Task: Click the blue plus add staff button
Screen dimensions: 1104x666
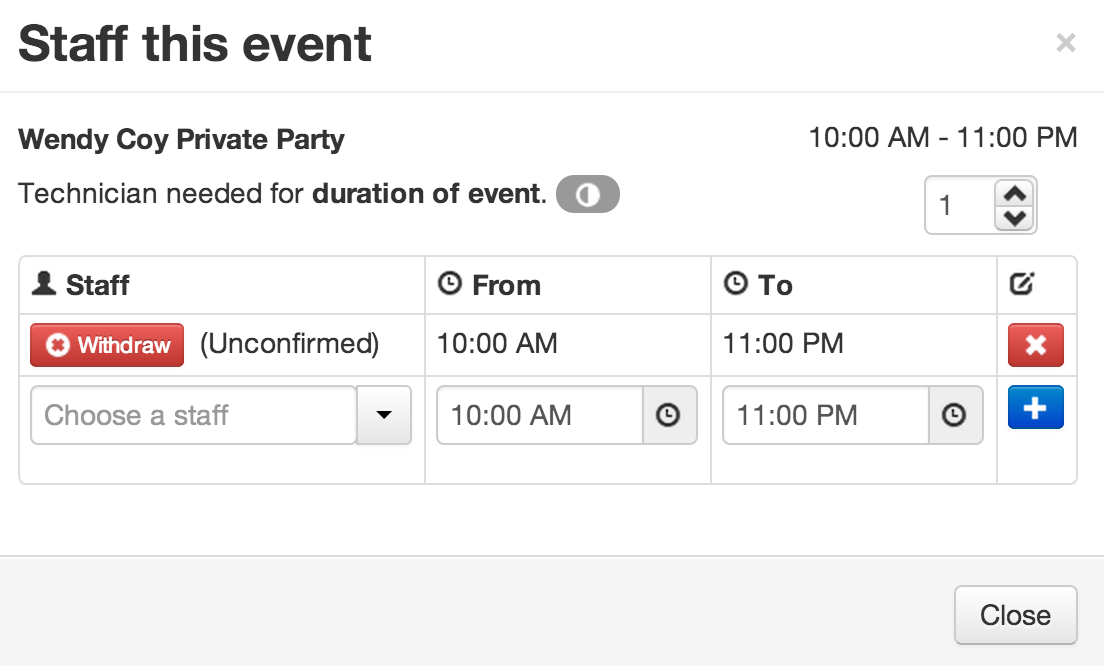Action: coord(1035,408)
